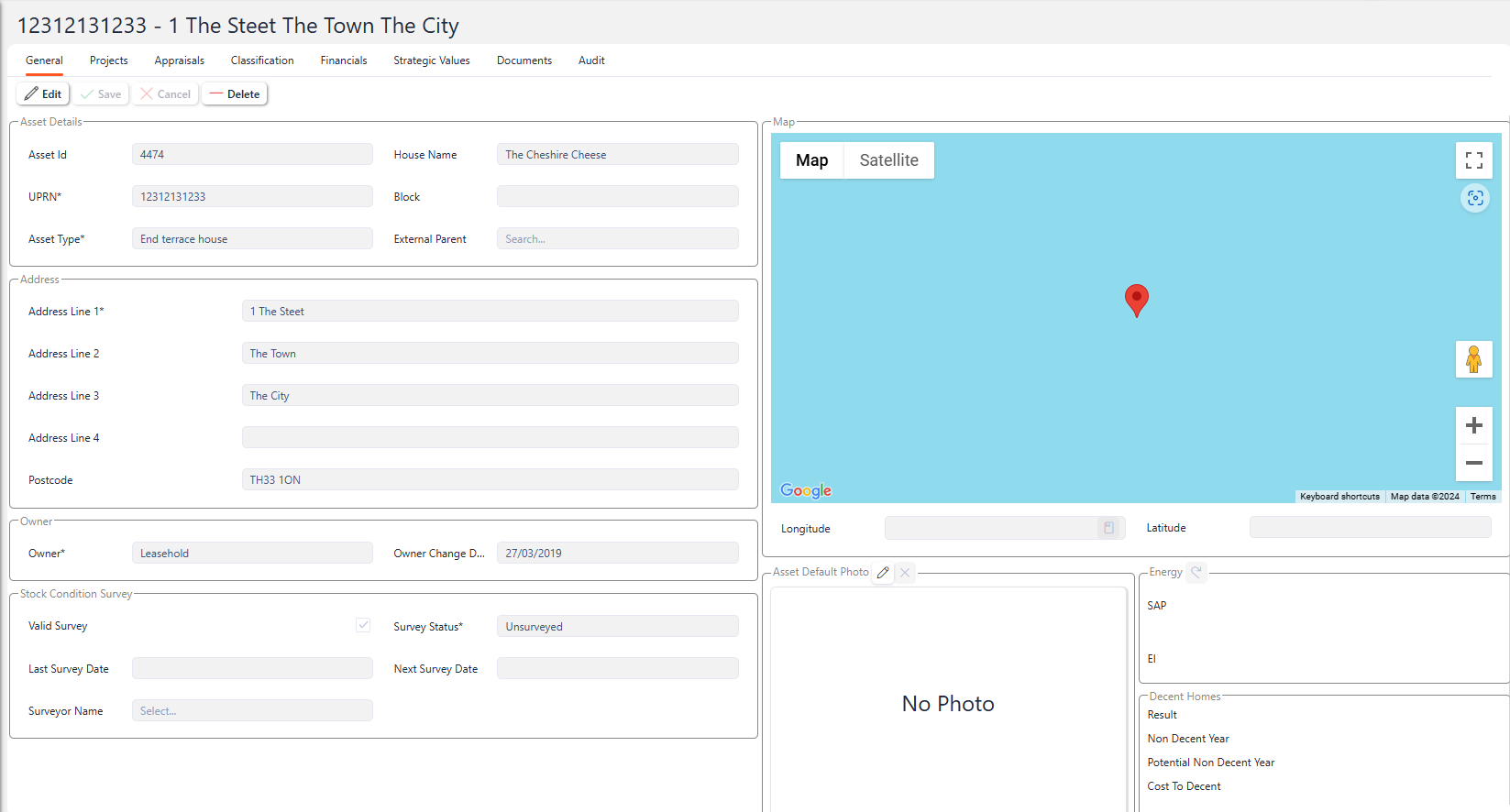Select the Street View pegman icon

pos(1473,359)
